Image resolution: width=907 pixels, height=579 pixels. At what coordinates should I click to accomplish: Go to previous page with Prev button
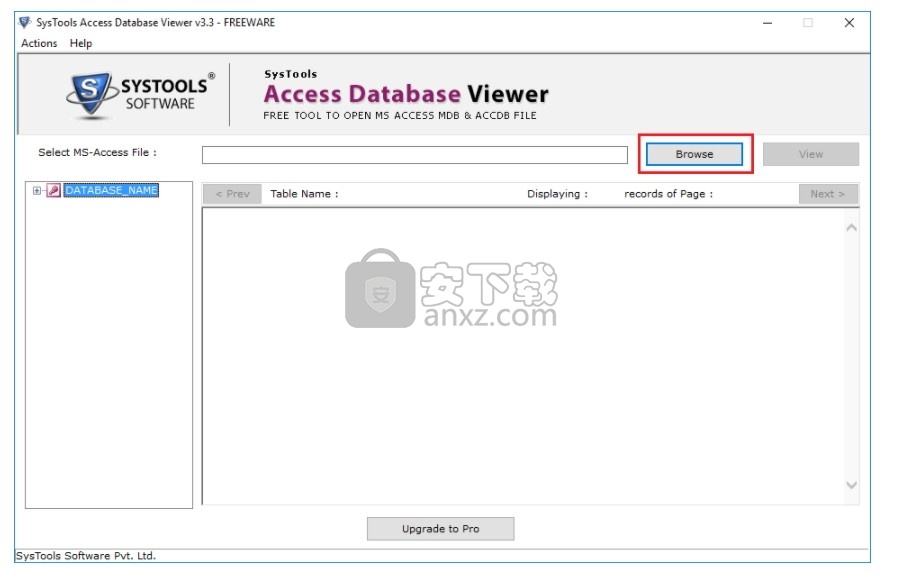tap(233, 194)
